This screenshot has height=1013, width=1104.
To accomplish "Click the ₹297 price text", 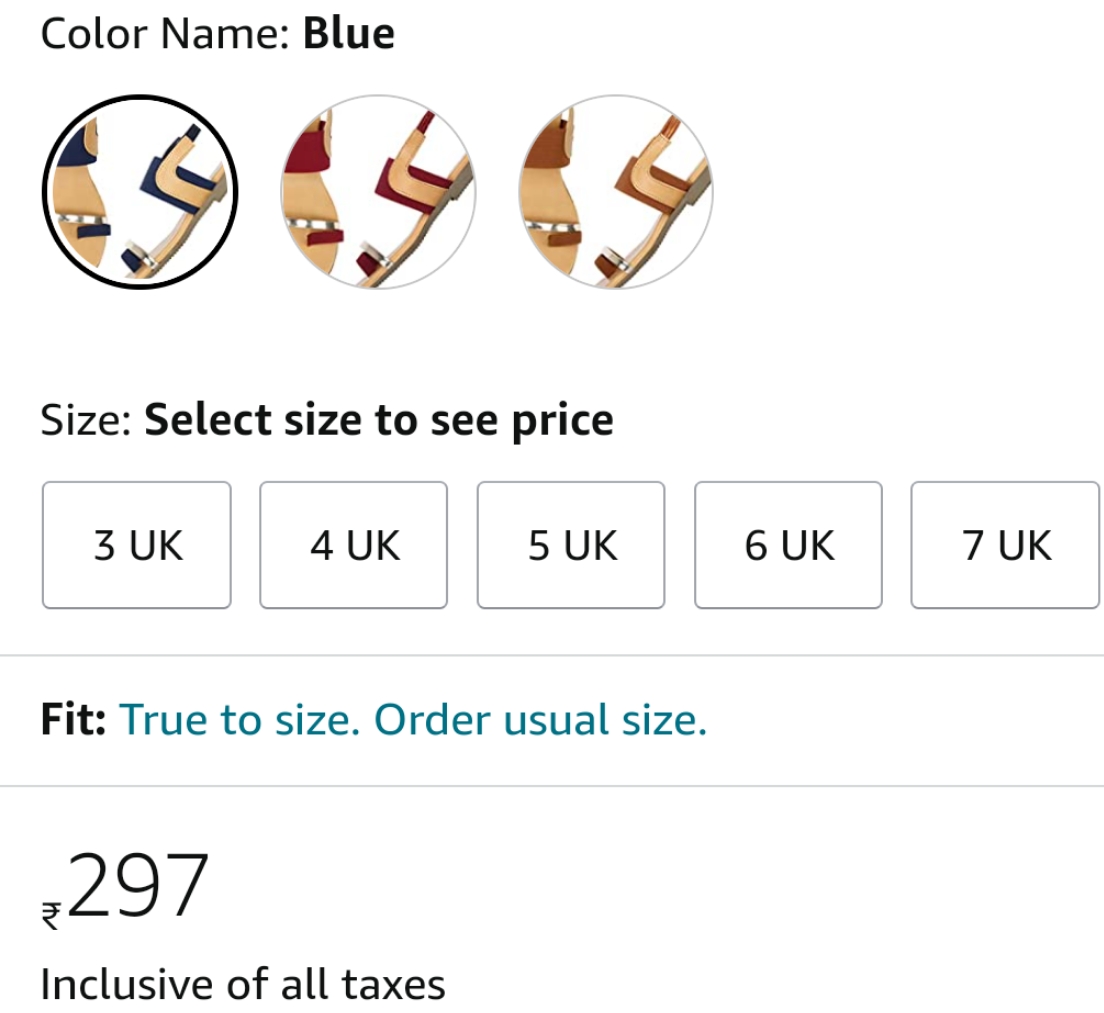I will pos(126,887).
